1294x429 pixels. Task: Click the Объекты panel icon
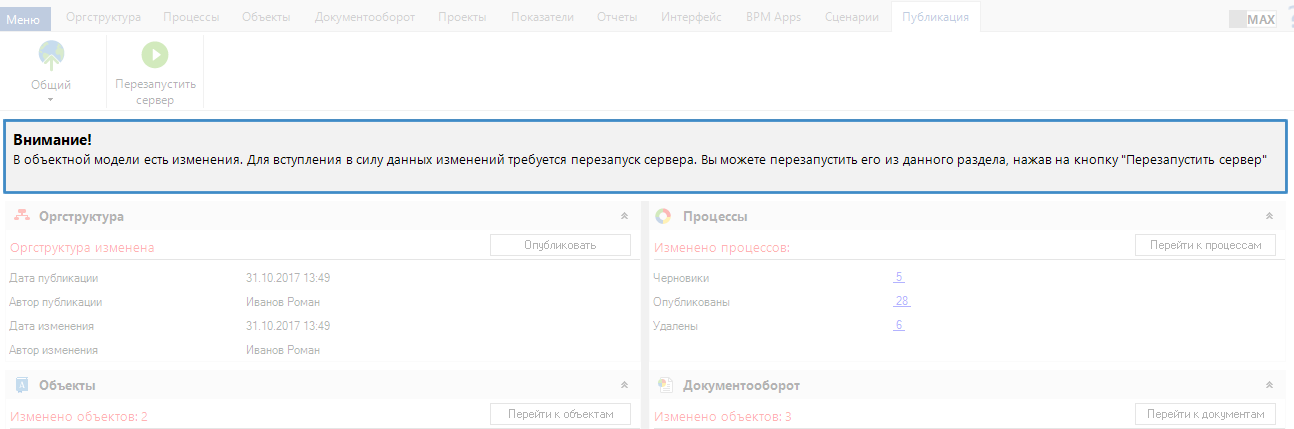[x=22, y=385]
